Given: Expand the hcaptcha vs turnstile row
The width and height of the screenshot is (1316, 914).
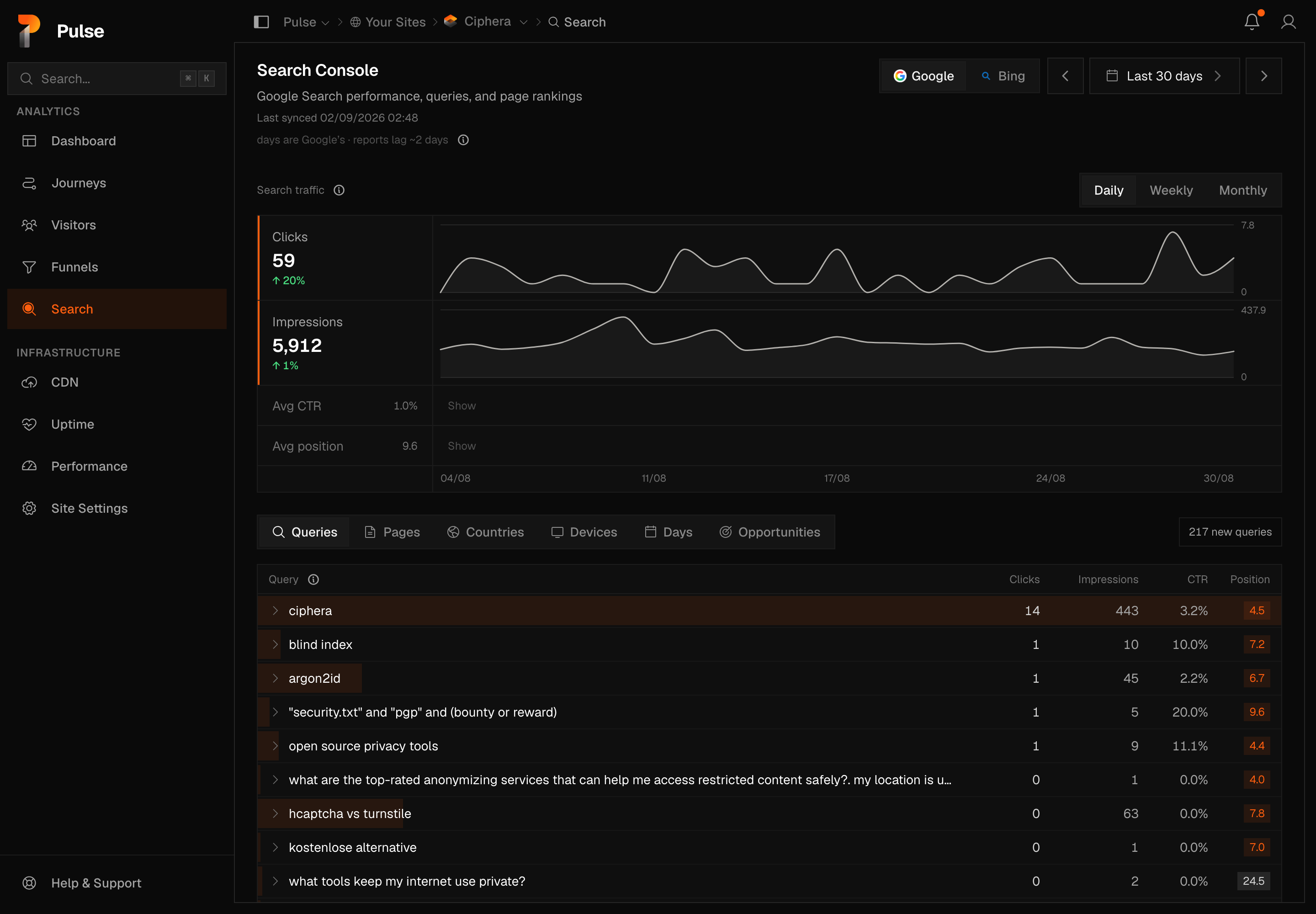Looking at the screenshot, I should [x=276, y=813].
